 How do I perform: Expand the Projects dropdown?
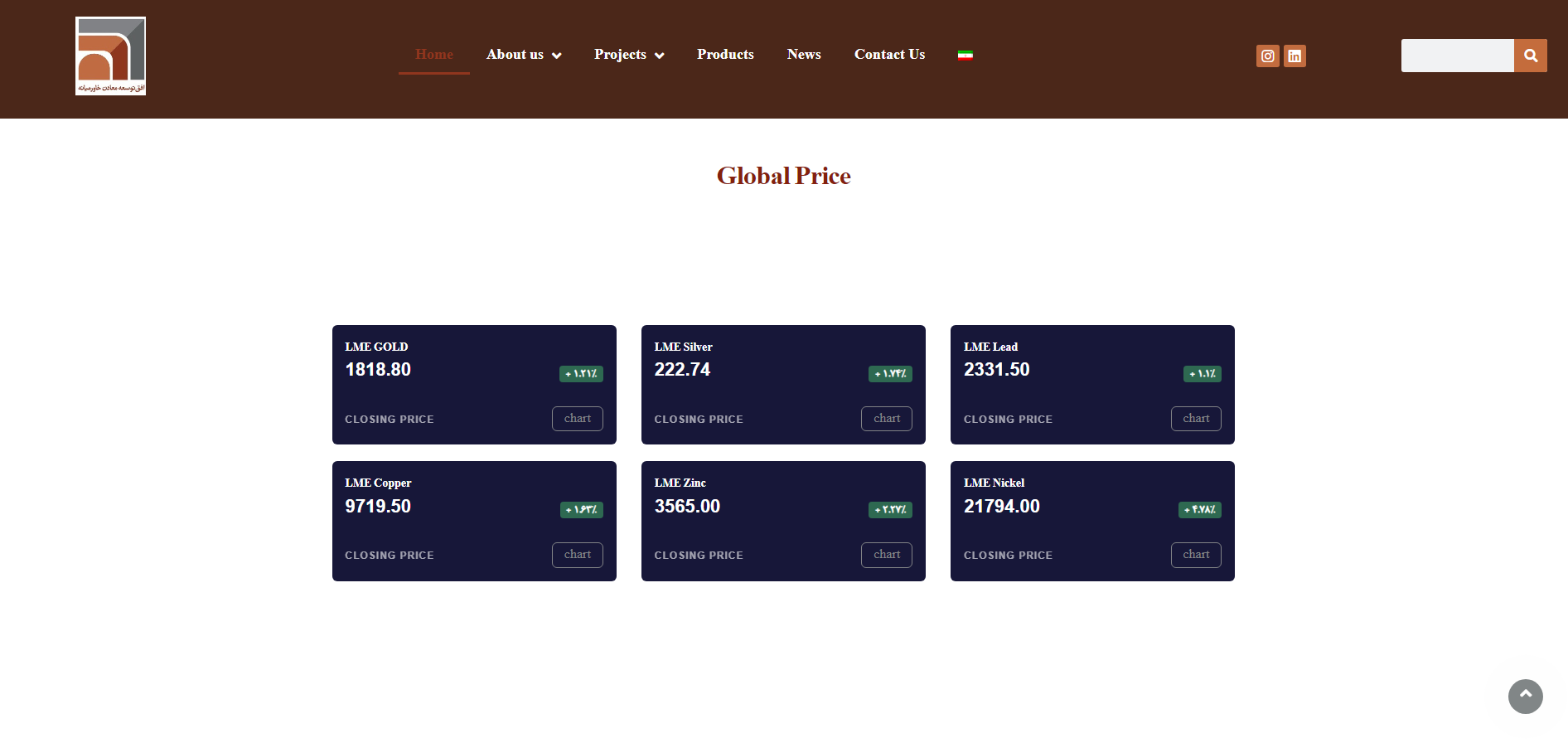tap(629, 55)
